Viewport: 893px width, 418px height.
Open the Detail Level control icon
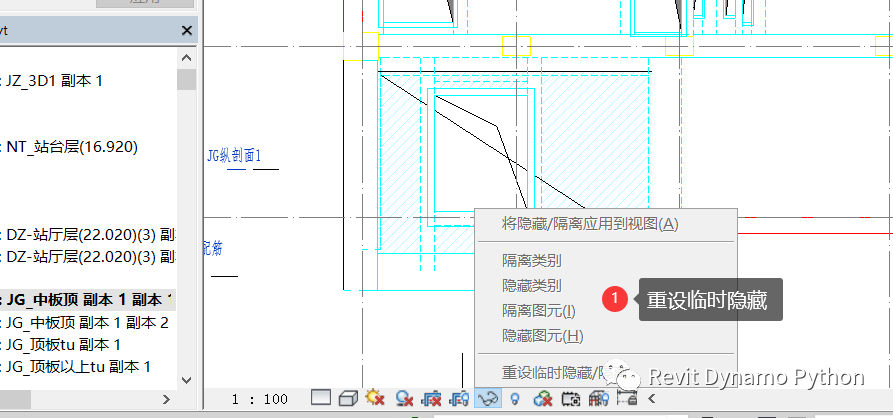[x=321, y=397]
